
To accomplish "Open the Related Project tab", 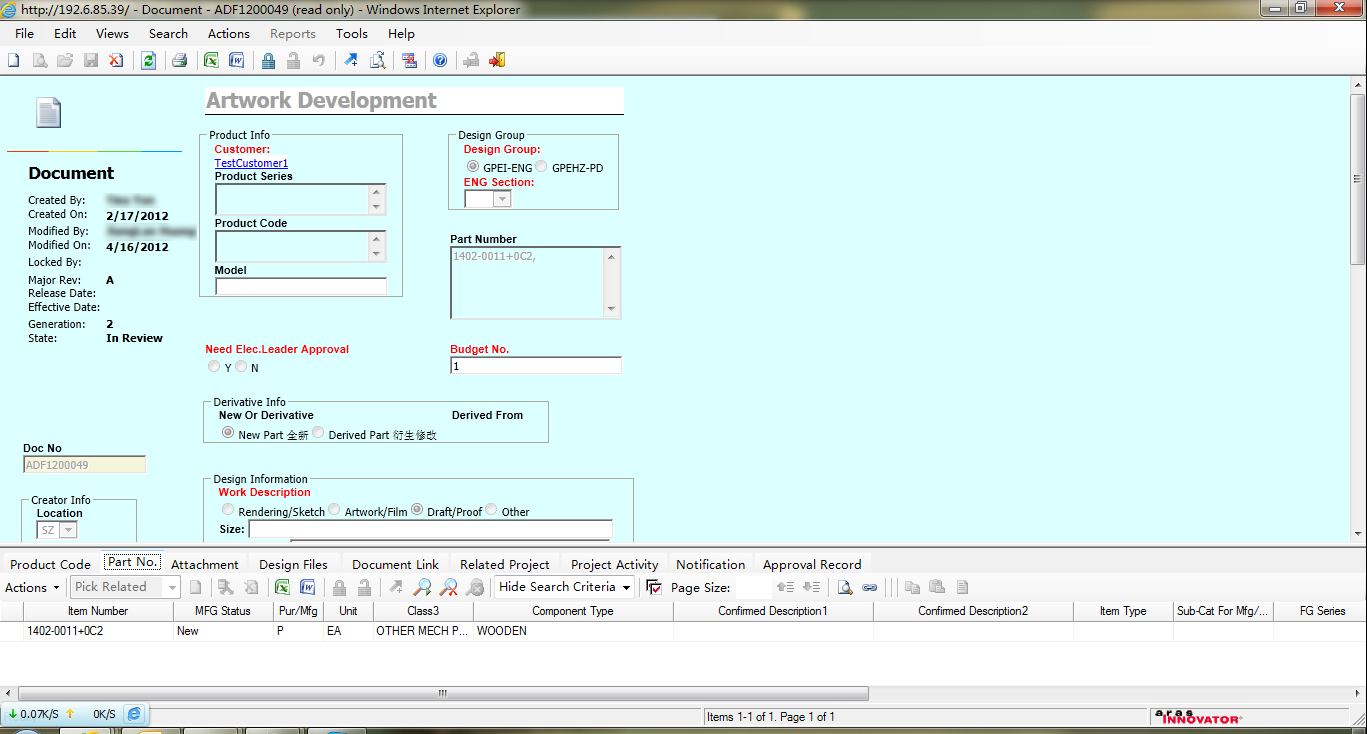I will pos(505,564).
